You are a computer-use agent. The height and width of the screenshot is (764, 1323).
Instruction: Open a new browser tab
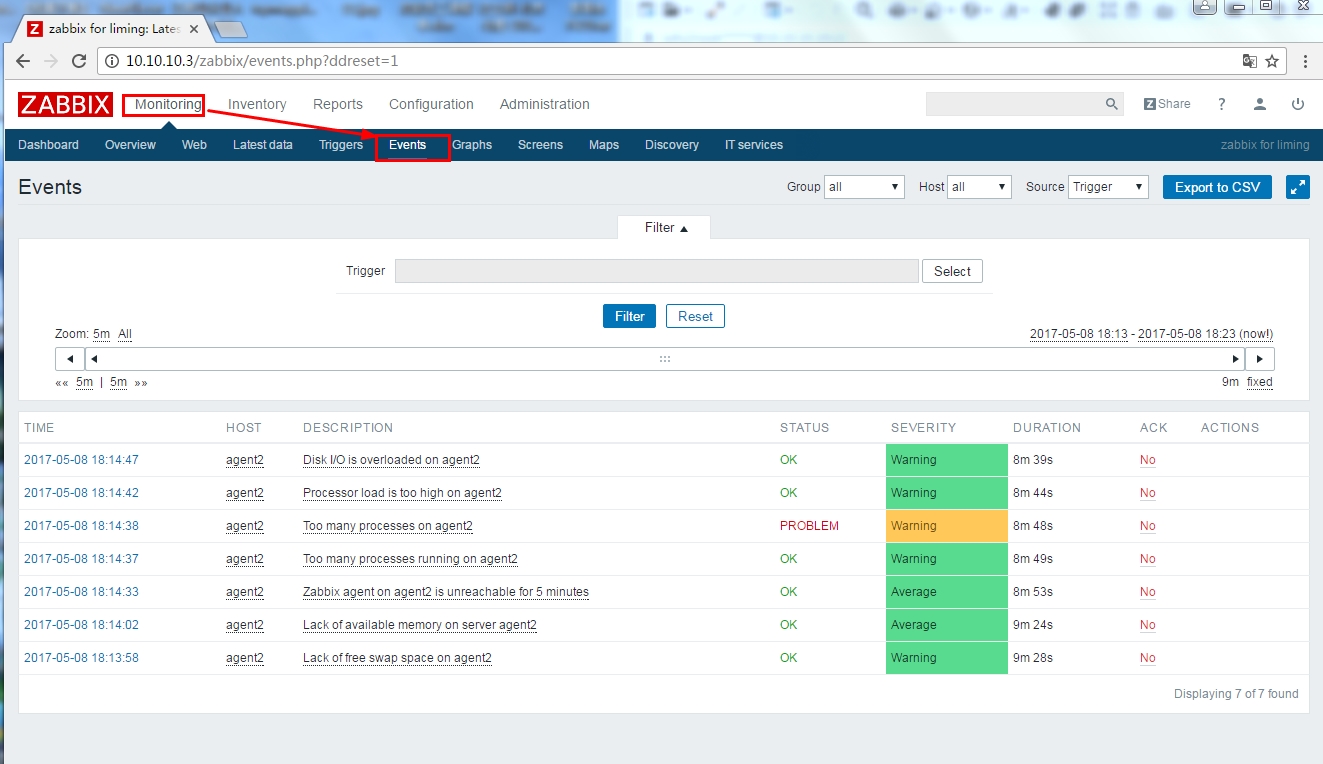230,29
